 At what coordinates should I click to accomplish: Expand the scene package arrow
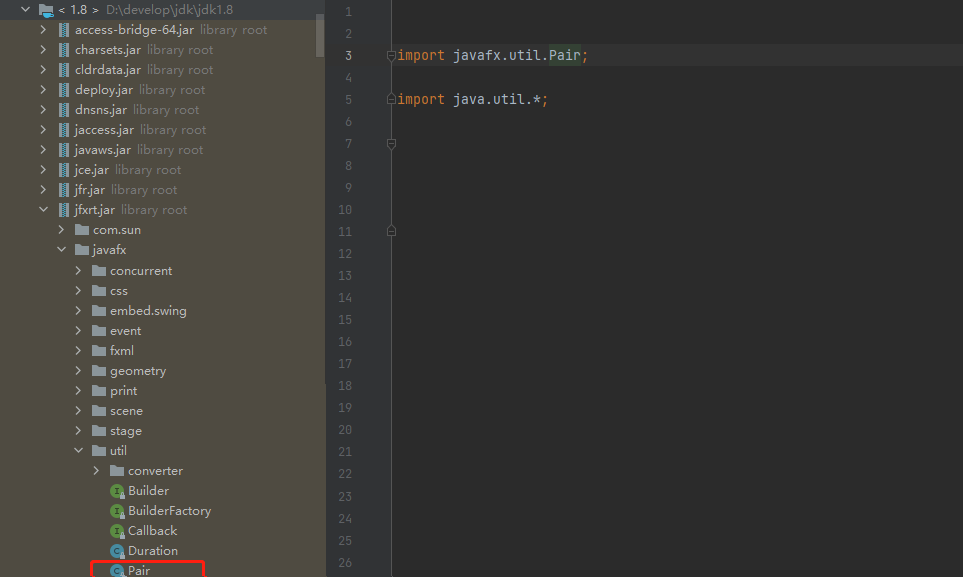coord(78,410)
